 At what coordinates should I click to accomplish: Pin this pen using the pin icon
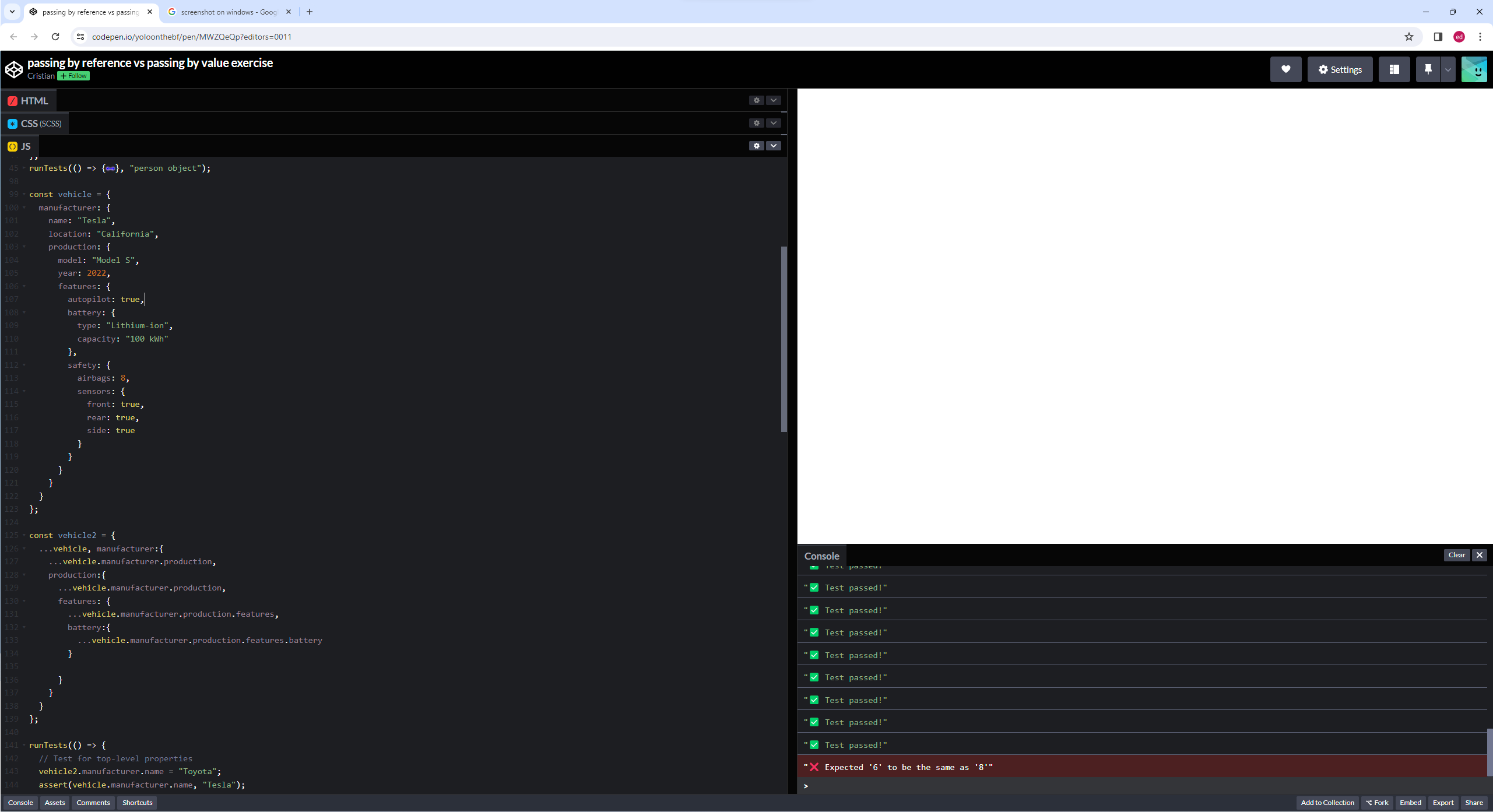click(1428, 69)
